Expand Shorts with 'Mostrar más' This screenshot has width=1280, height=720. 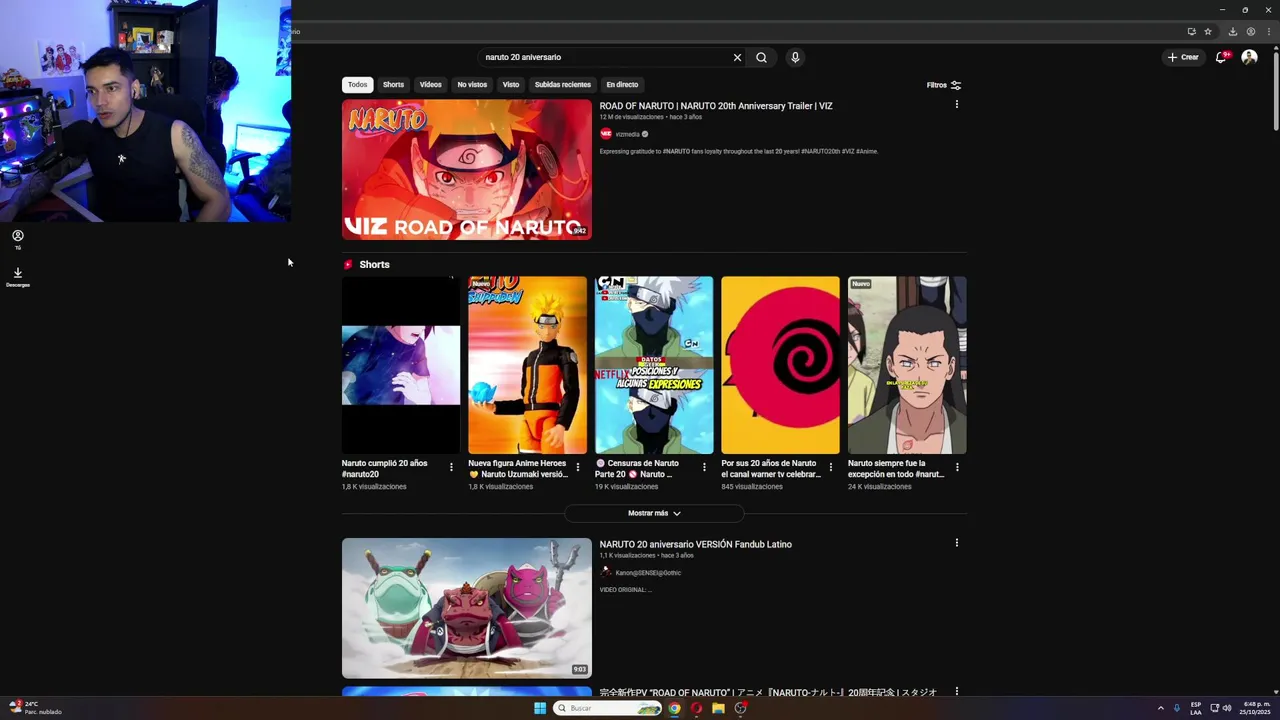tap(654, 513)
